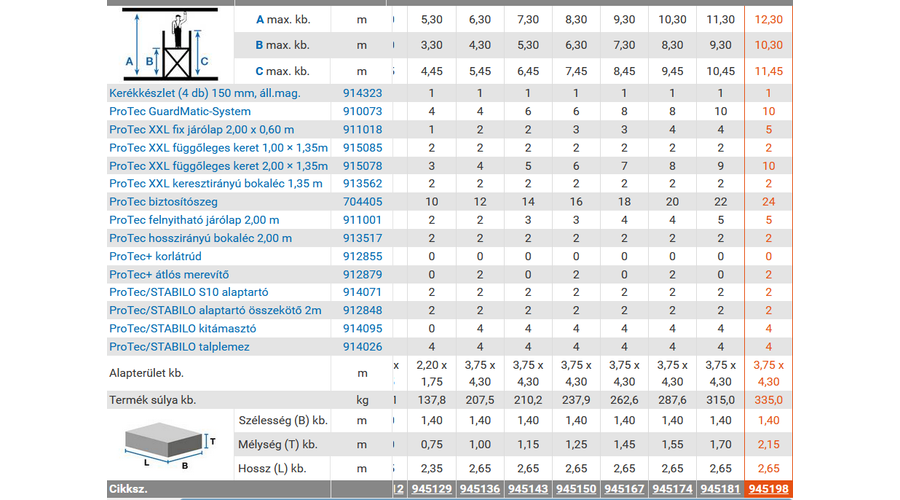This screenshot has width=900, height=500.
Task: Click the 'A max. kb.' row label
Action: click(283, 20)
